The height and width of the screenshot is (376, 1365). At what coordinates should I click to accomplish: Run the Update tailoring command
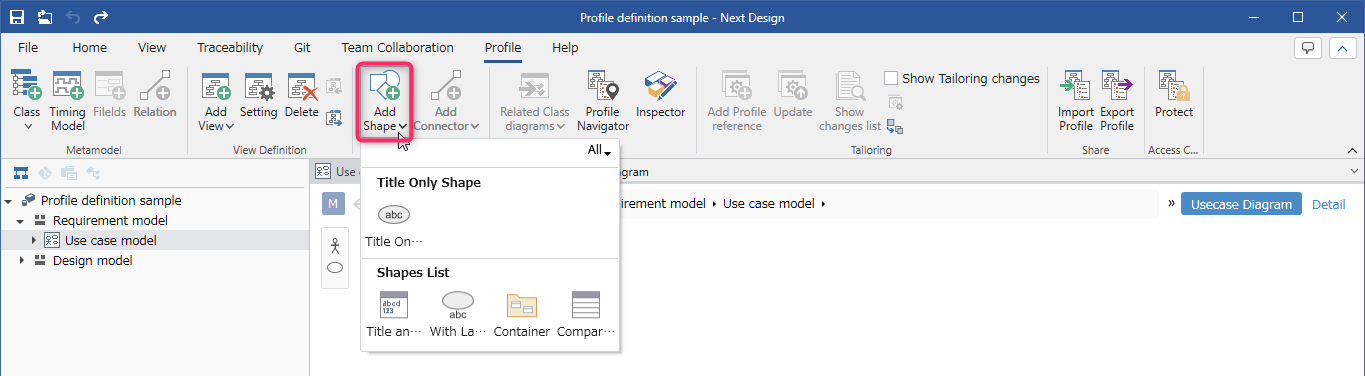793,95
